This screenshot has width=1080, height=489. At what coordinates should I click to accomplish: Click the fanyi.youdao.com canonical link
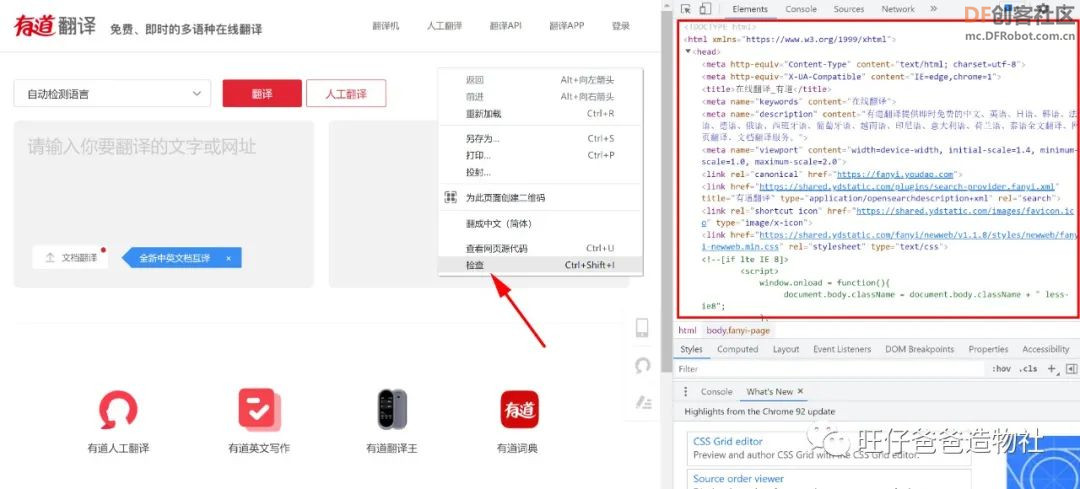[x=895, y=174]
